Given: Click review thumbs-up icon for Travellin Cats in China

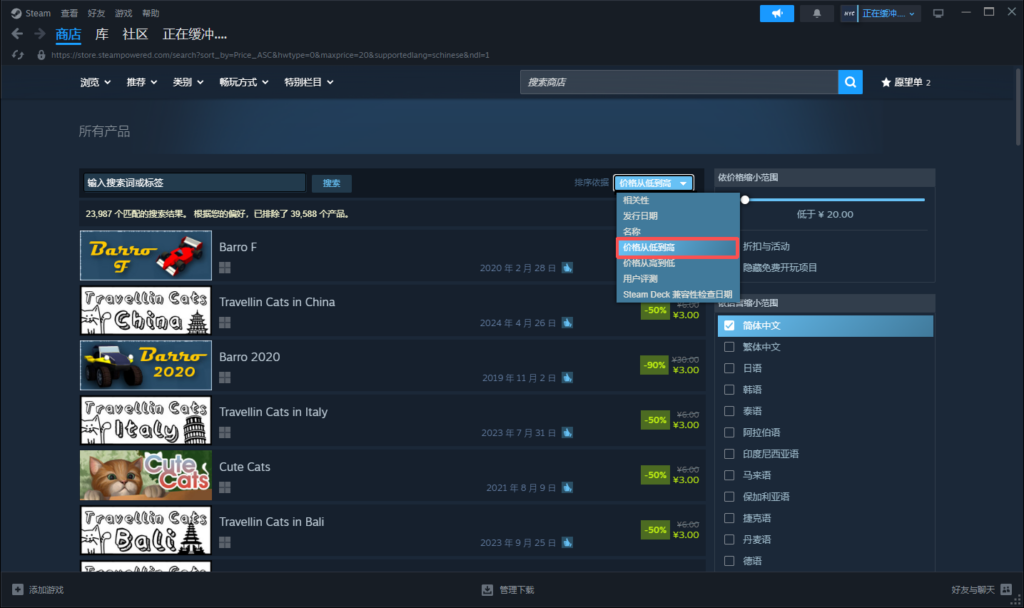Looking at the screenshot, I should coord(567,323).
